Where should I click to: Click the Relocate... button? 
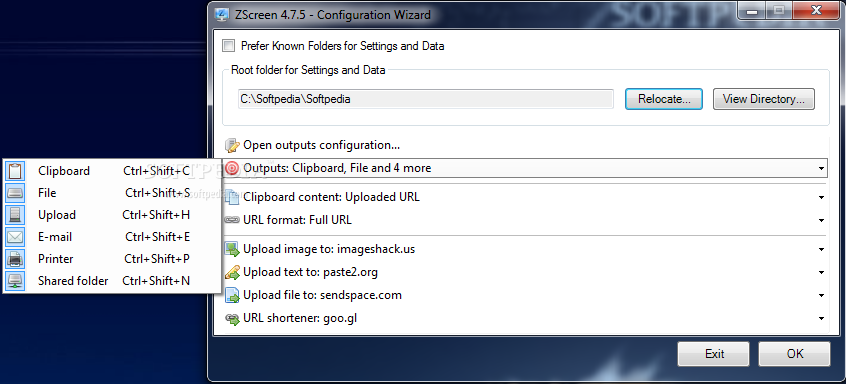click(x=664, y=99)
